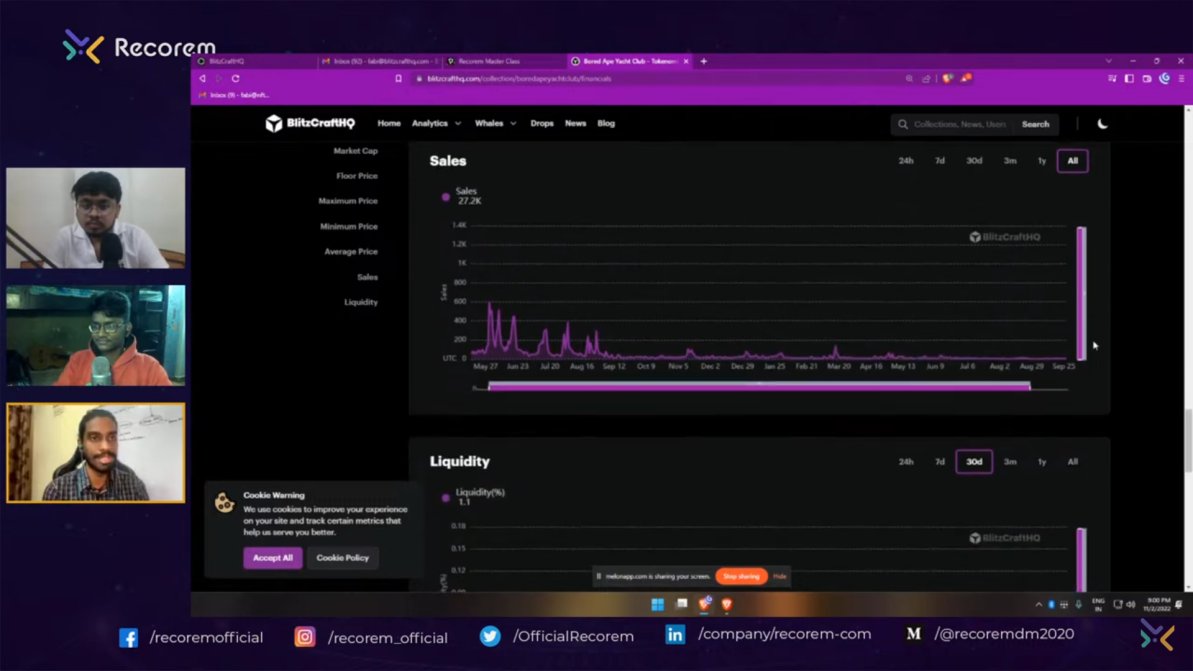Select Maximum Price in sidebar

[348, 201]
